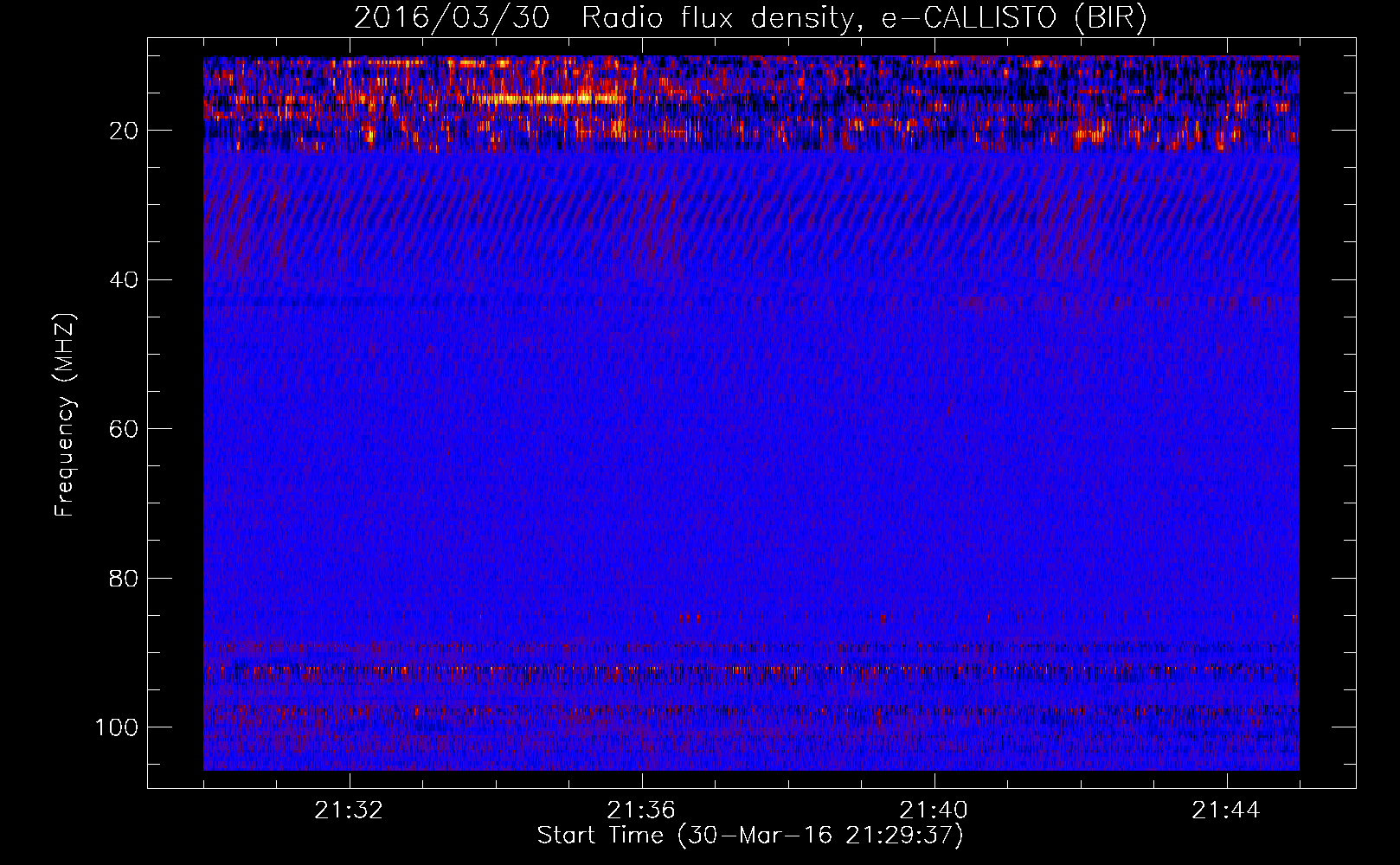Click the "80" frequency tick label

124,578
